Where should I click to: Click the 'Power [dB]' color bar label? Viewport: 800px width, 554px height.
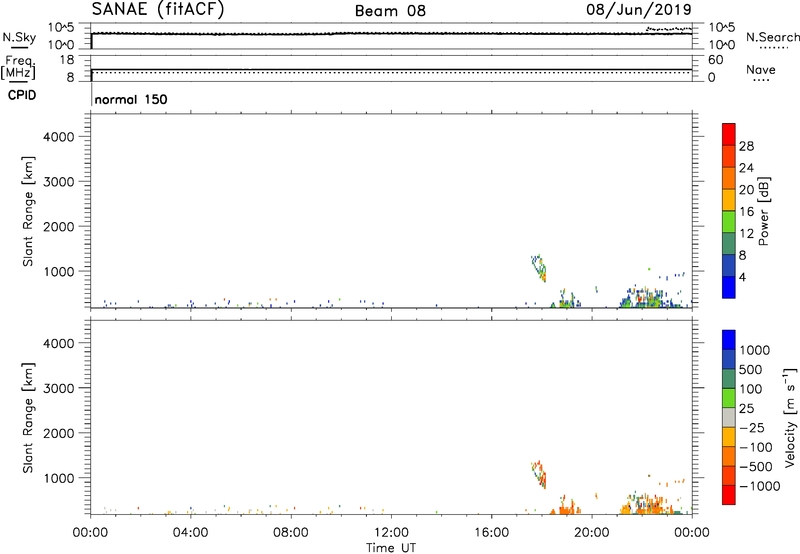pos(763,212)
